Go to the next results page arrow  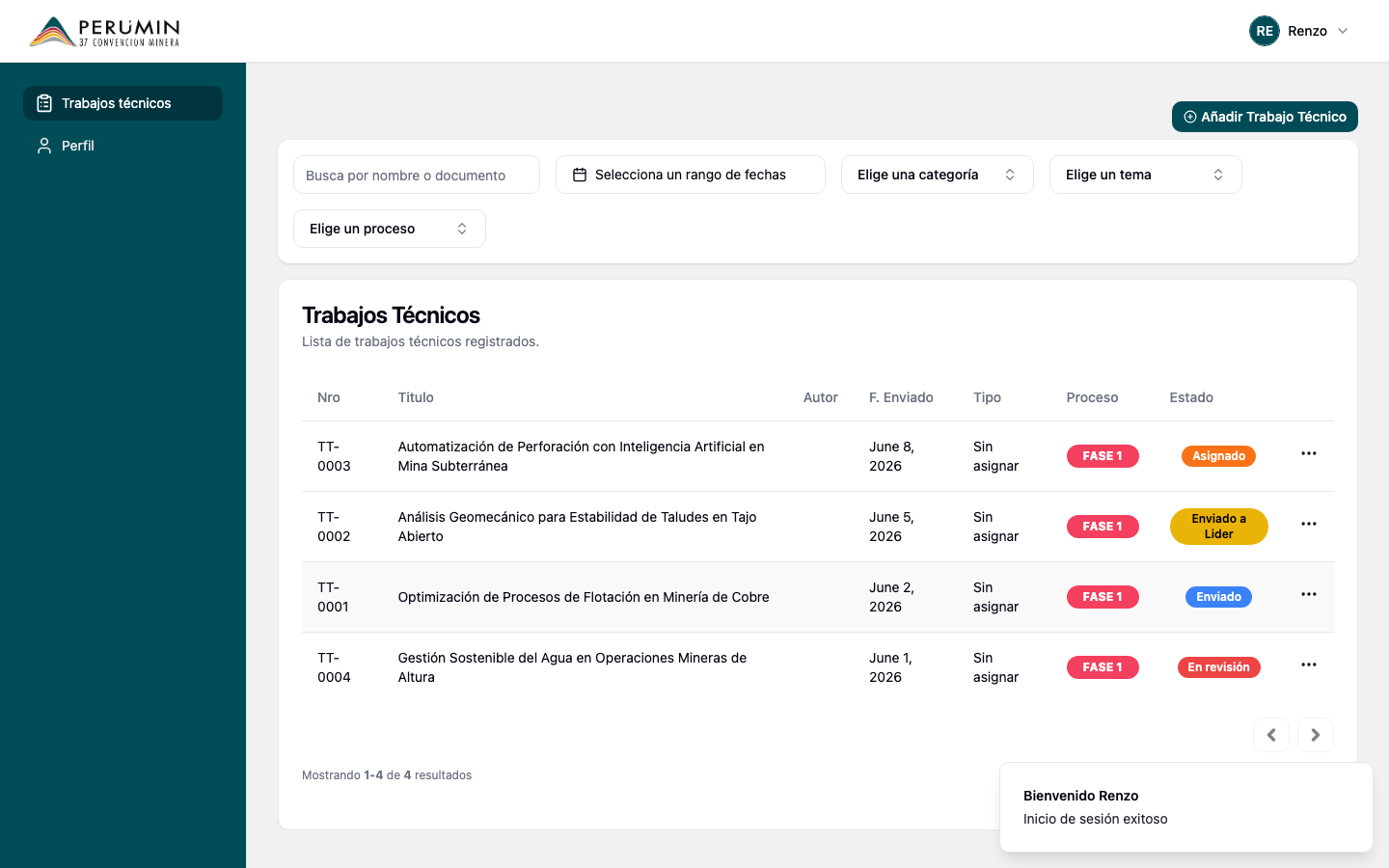point(1316,735)
